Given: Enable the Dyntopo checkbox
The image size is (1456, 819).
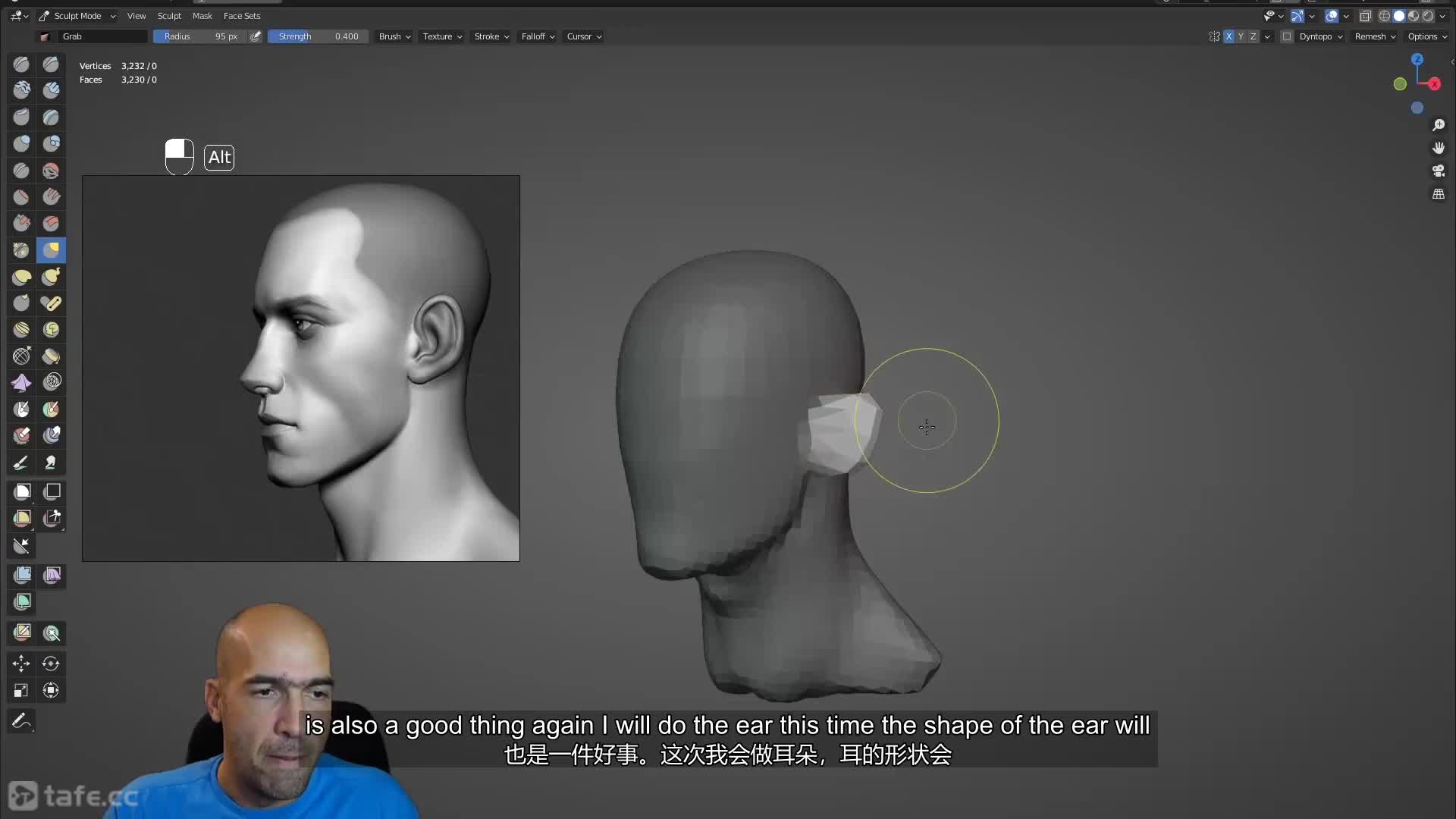Looking at the screenshot, I should (x=1287, y=36).
